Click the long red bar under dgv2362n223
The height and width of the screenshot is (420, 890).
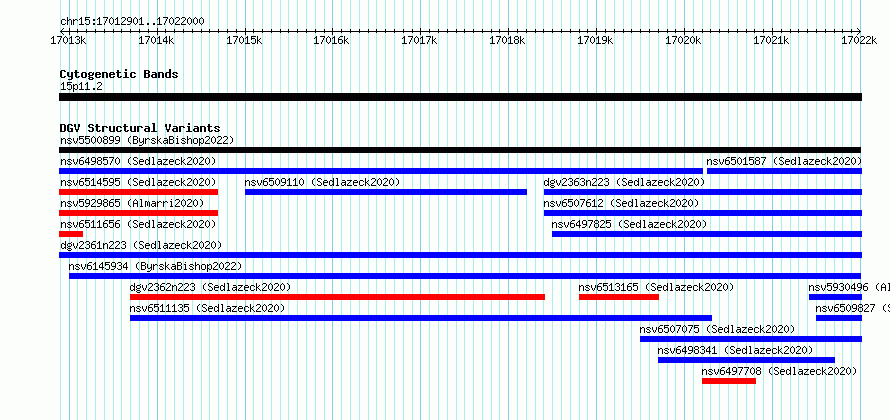tap(337, 297)
